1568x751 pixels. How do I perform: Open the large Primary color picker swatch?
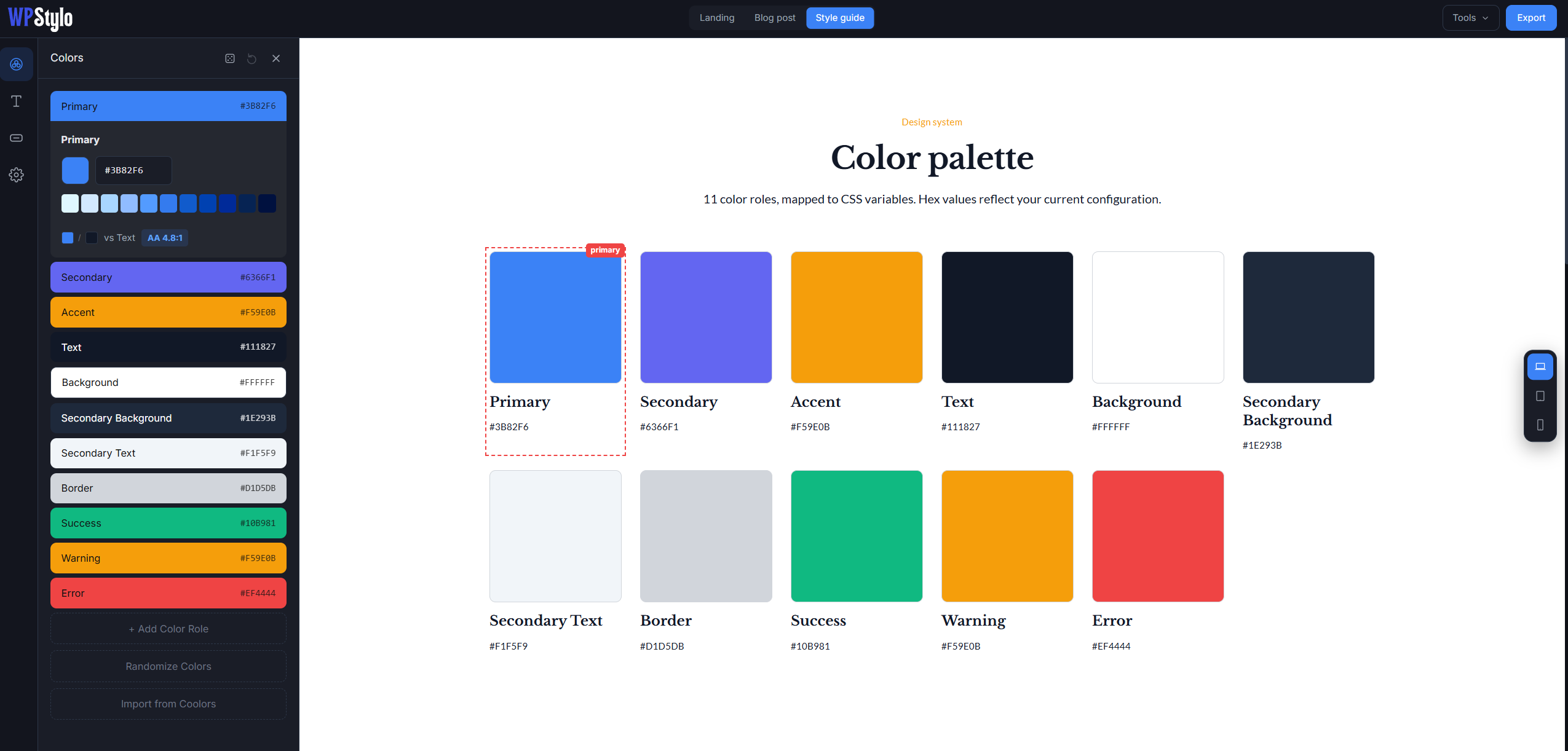75,170
